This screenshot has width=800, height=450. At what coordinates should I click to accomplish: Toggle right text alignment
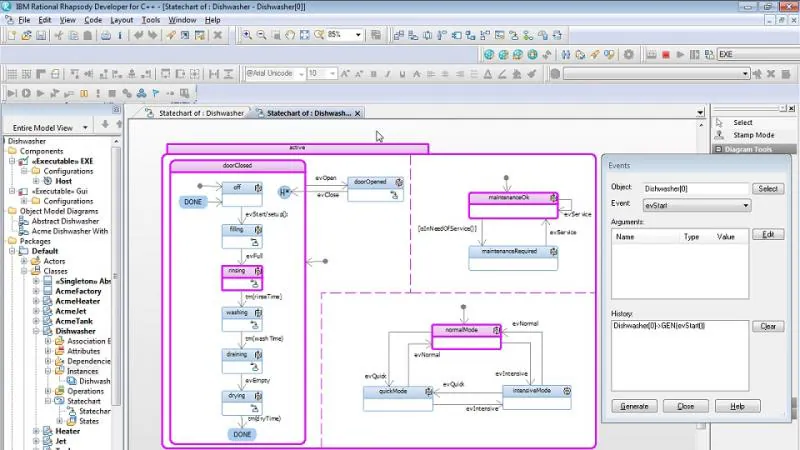coord(460,74)
